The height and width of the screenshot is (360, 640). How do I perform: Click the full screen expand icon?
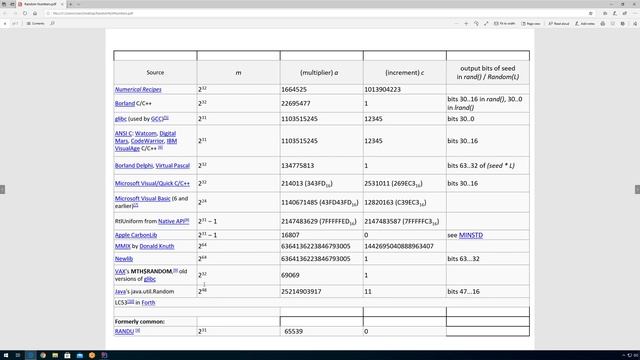pos(486,24)
